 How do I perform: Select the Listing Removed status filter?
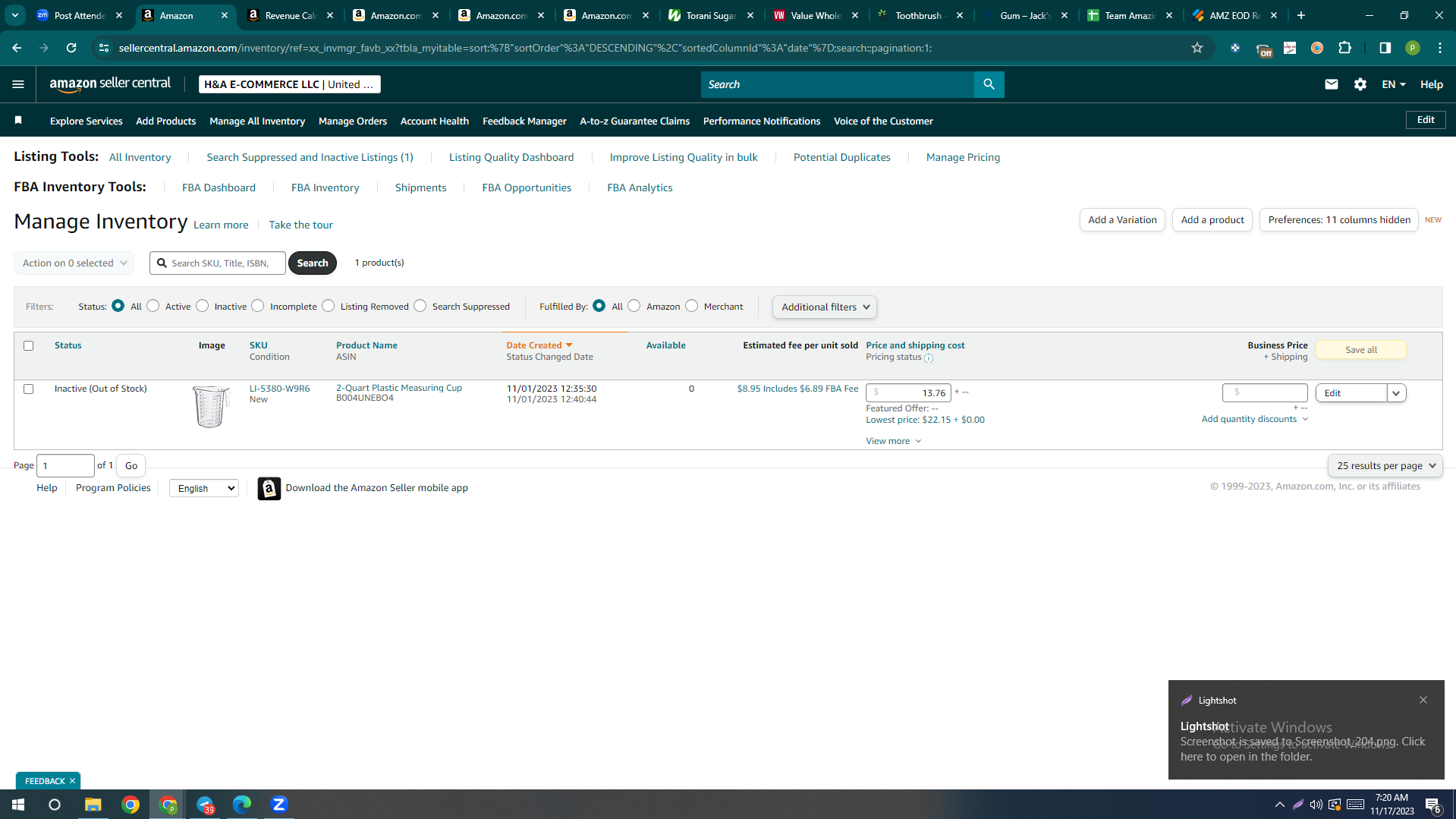[x=329, y=306]
